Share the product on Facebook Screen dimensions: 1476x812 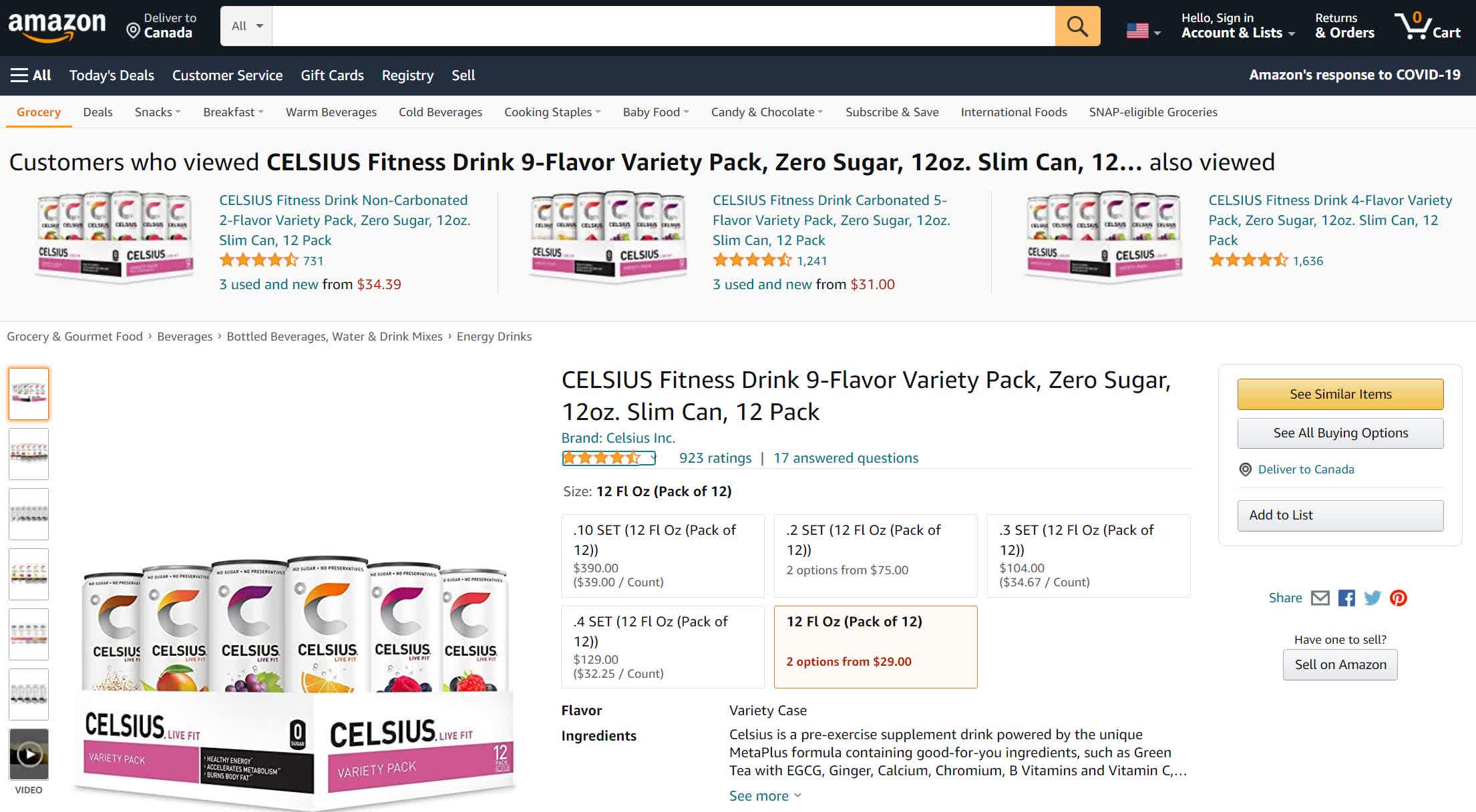(1346, 598)
